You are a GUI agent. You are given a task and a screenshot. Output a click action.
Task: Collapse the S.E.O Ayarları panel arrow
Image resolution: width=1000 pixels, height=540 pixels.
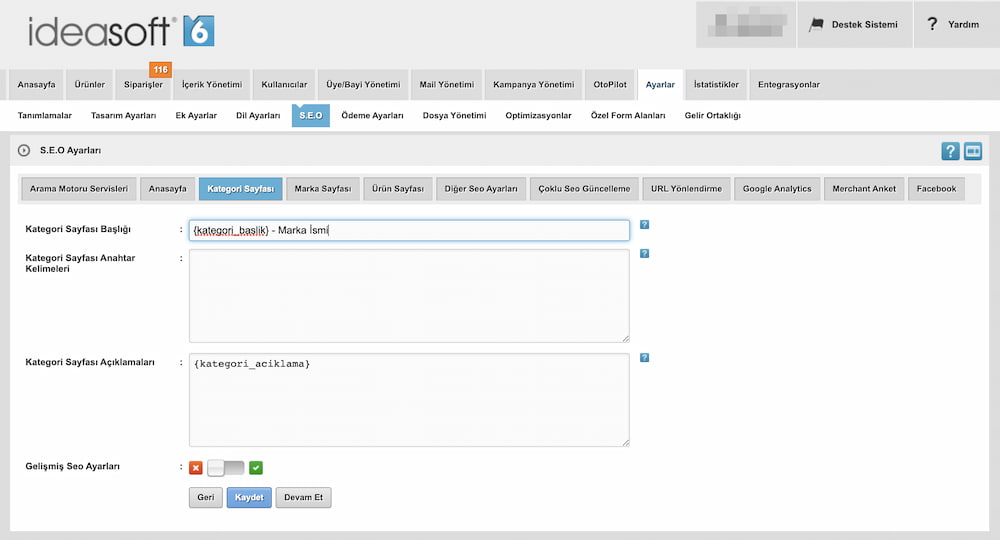tap(24, 151)
